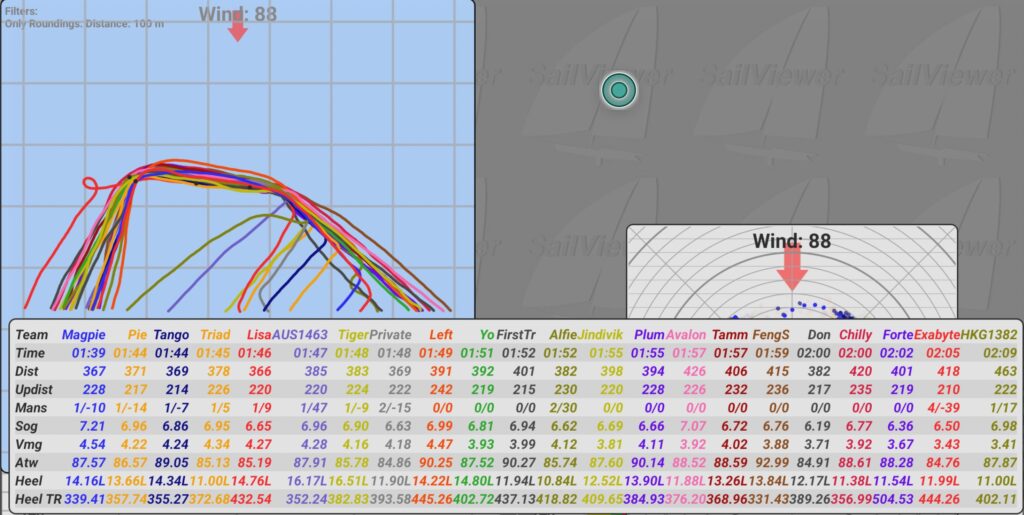Click the Wind: 88 label above track map

click(238, 14)
